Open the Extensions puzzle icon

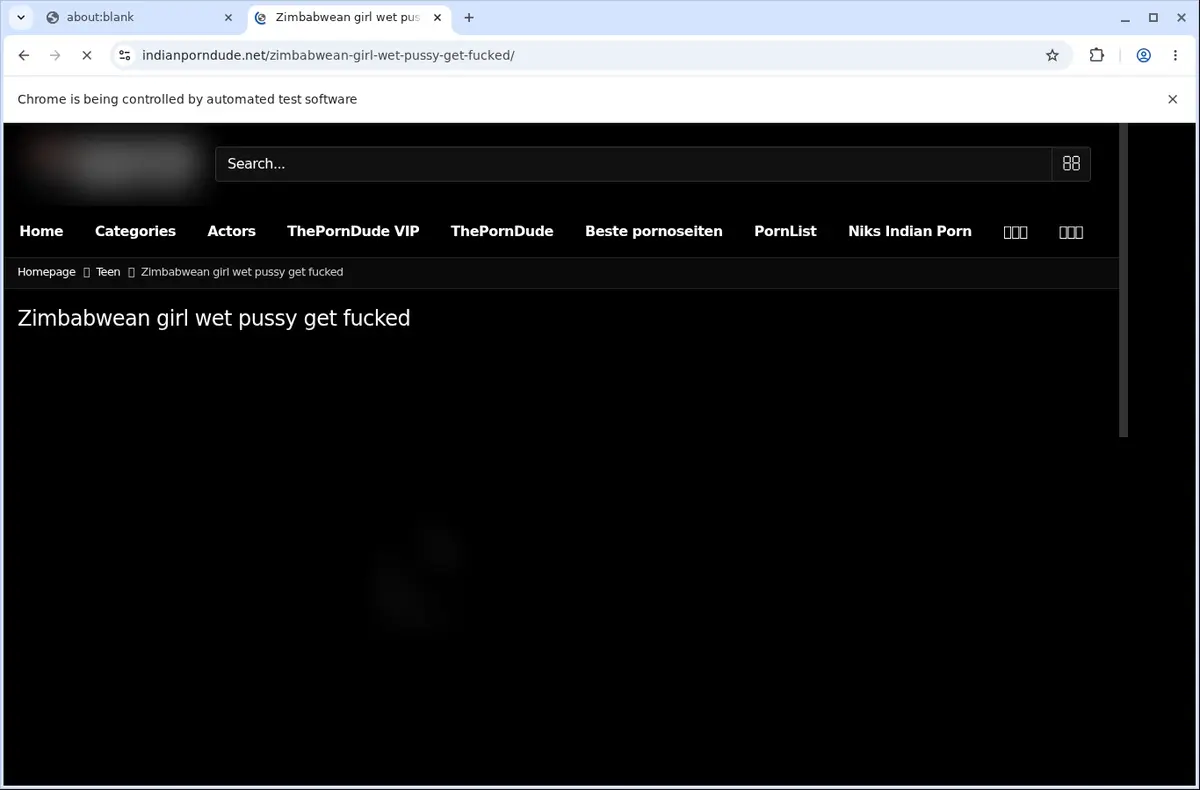[x=1096, y=55]
